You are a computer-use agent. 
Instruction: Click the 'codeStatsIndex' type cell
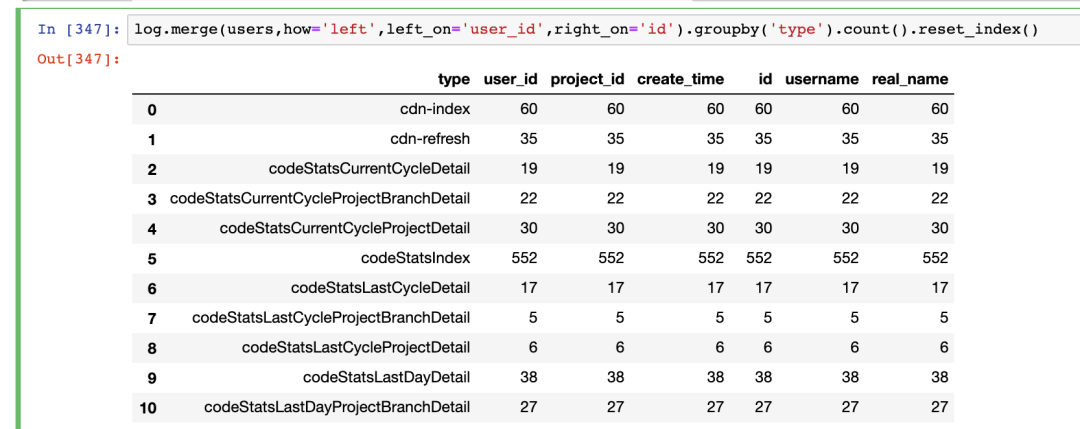coord(415,258)
